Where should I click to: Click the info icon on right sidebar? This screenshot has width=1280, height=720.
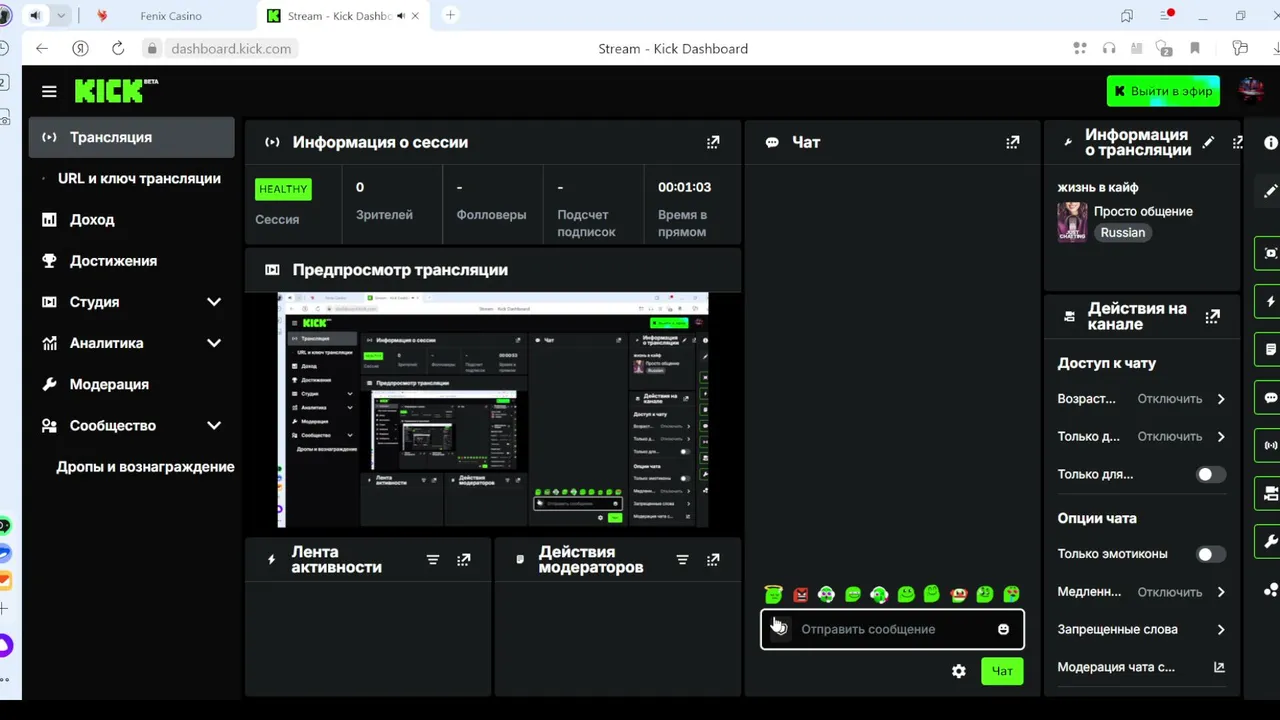pyautogui.click(x=1271, y=143)
